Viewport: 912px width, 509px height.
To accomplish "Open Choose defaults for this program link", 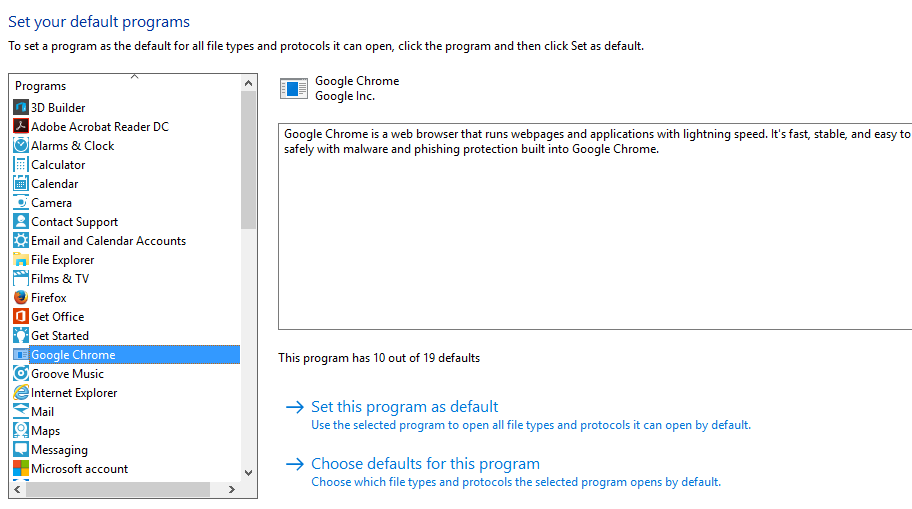I will [425, 464].
